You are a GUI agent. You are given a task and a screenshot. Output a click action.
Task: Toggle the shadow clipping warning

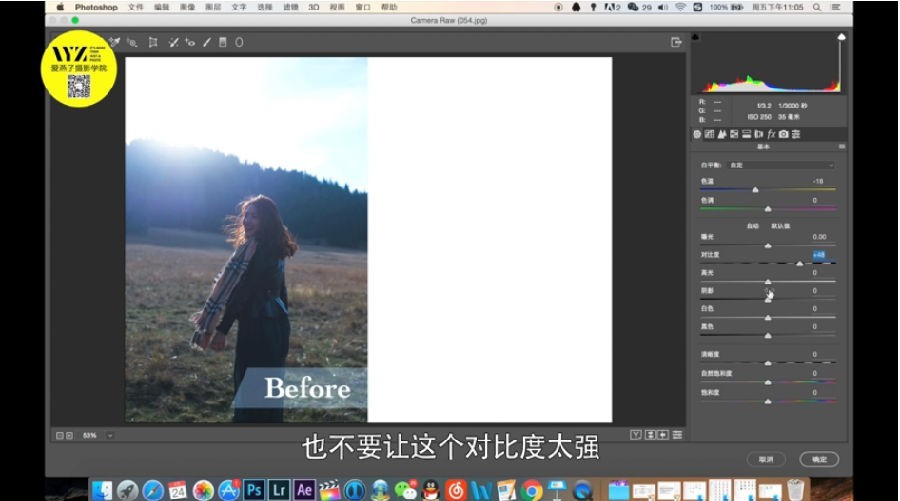pyautogui.click(x=696, y=37)
